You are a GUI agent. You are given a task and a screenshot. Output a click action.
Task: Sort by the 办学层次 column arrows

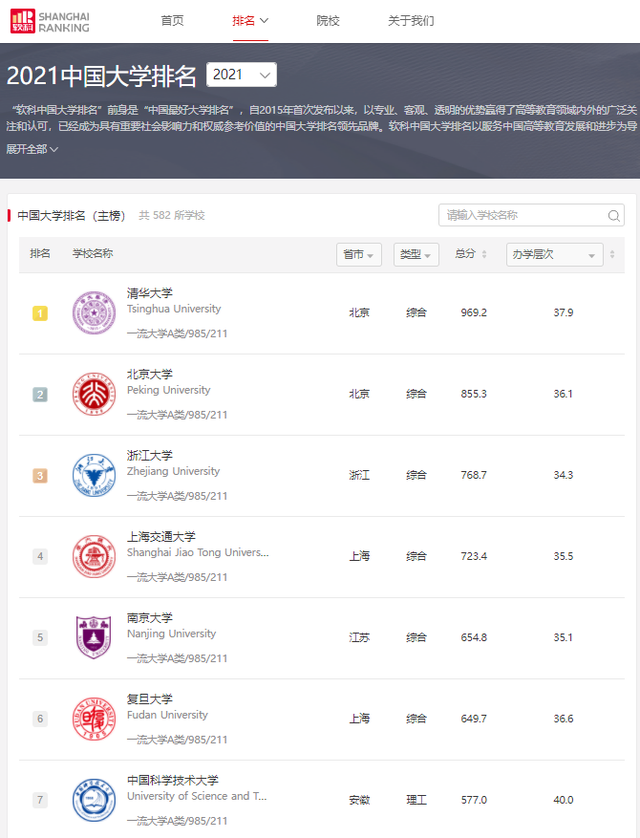pos(612,254)
